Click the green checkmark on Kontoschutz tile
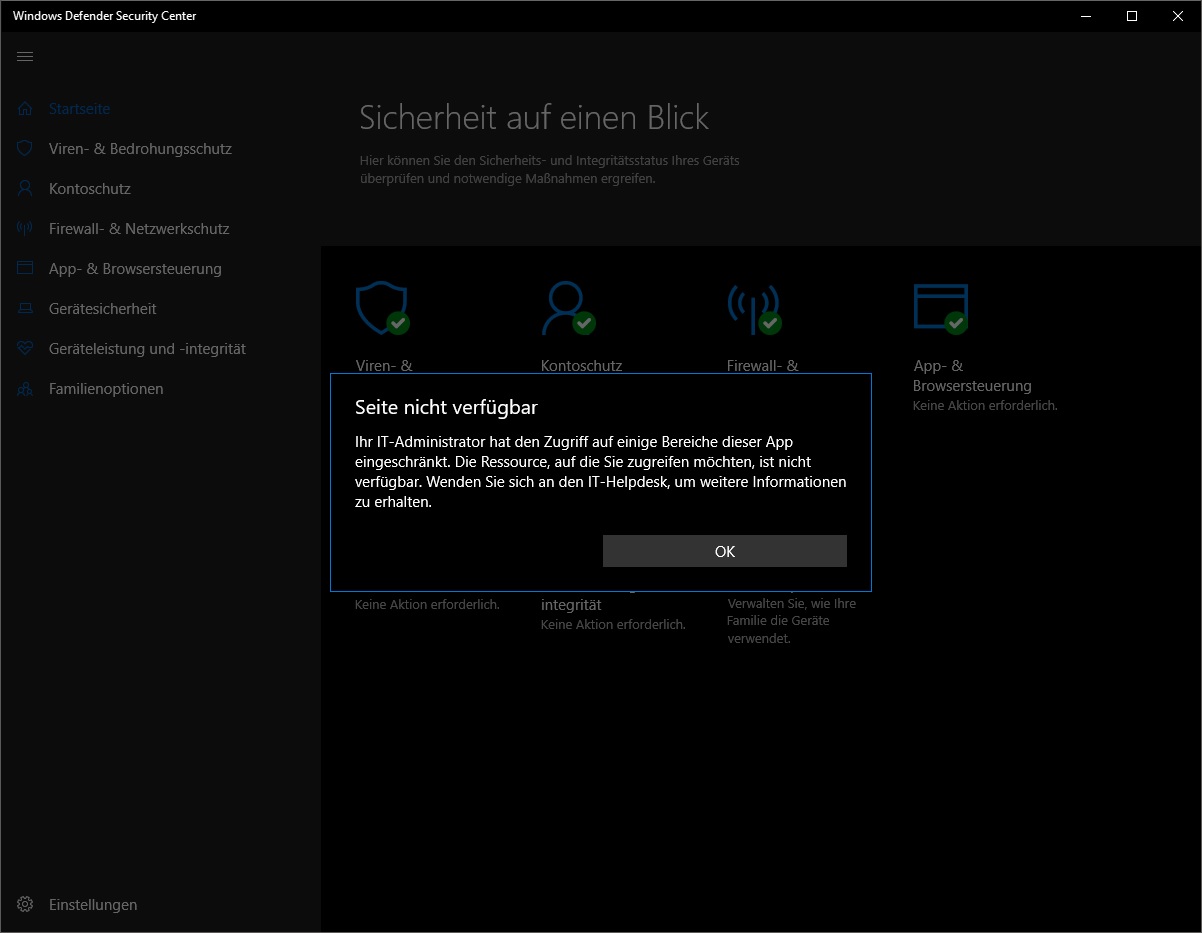This screenshot has width=1202, height=933. (x=584, y=323)
